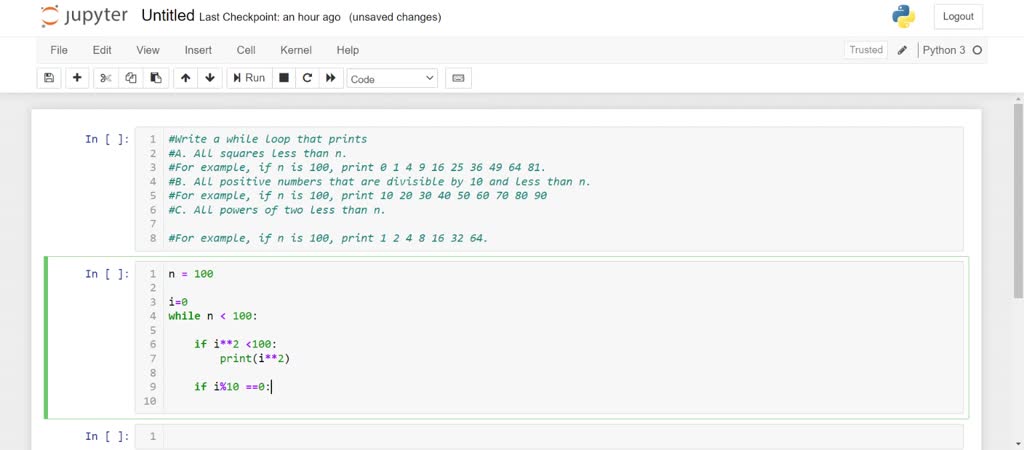The height and width of the screenshot is (450, 1024).
Task: Click Last Checkpoint: an hour ago text
Action: [x=270, y=17]
